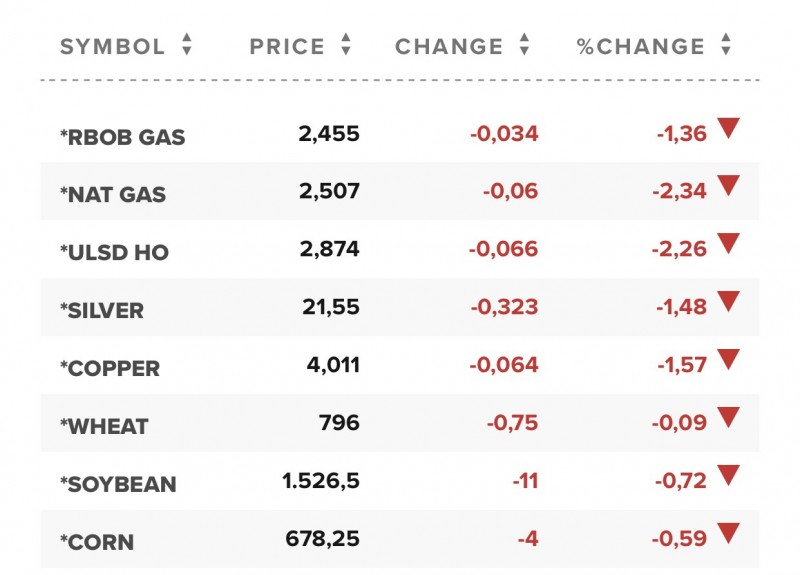
Task: Sort table by %CHANGE column header
Action: click(x=641, y=46)
